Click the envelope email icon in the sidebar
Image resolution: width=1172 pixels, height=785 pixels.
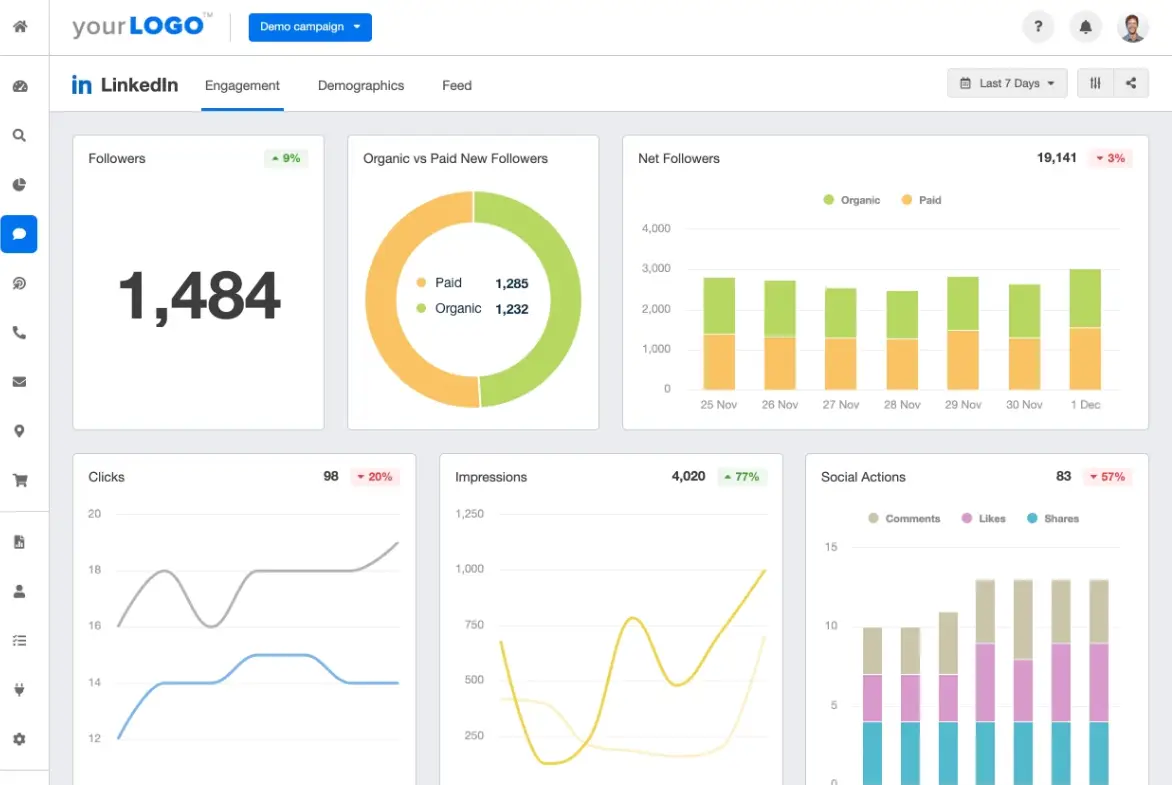19,382
